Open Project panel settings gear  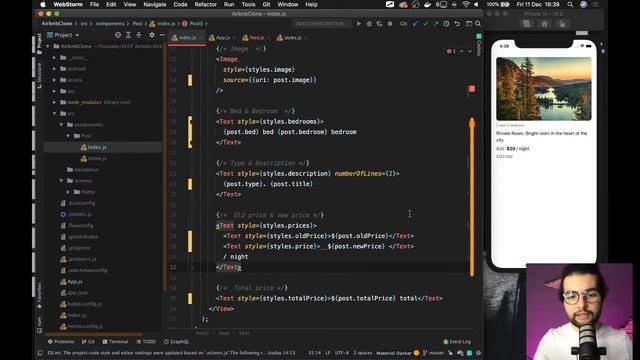(152, 35)
